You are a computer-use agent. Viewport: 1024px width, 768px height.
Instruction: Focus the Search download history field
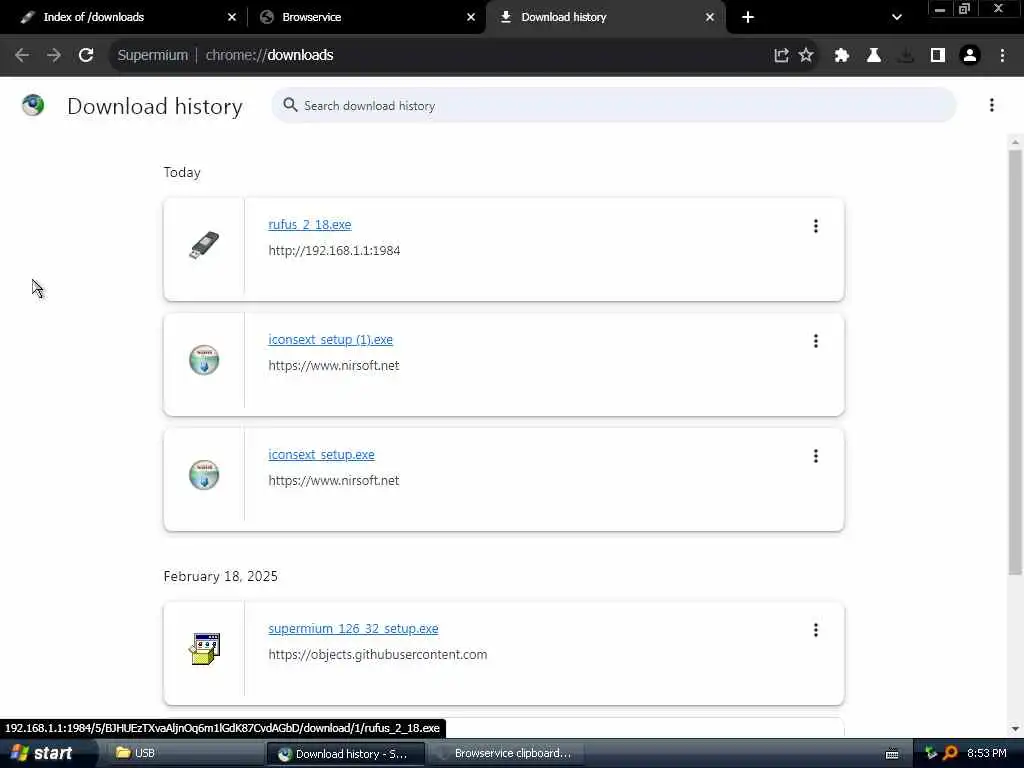(x=614, y=105)
